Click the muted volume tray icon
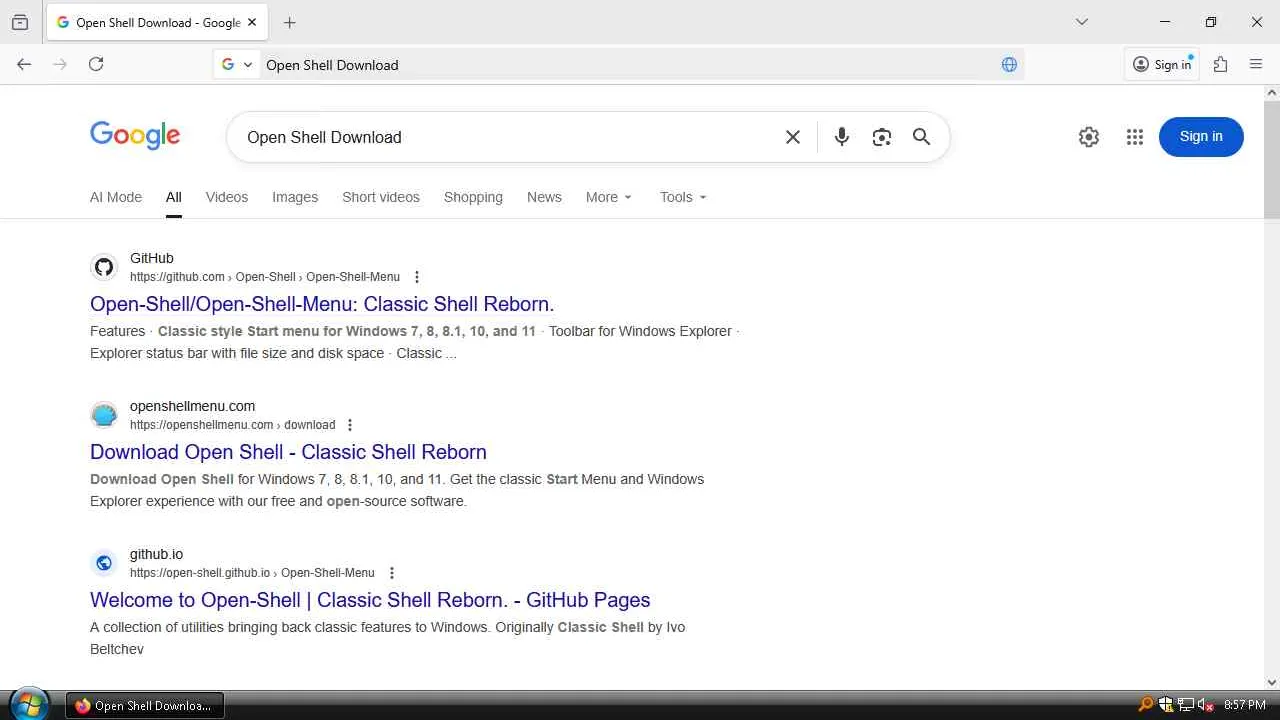This screenshot has width=1280, height=720. [x=1205, y=705]
